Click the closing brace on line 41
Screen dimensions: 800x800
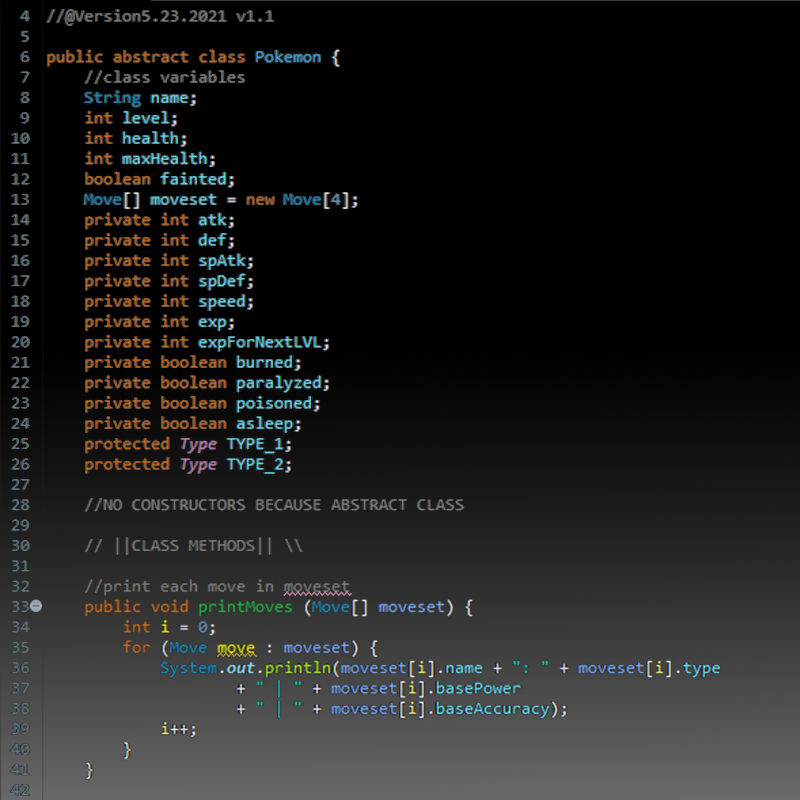89,770
